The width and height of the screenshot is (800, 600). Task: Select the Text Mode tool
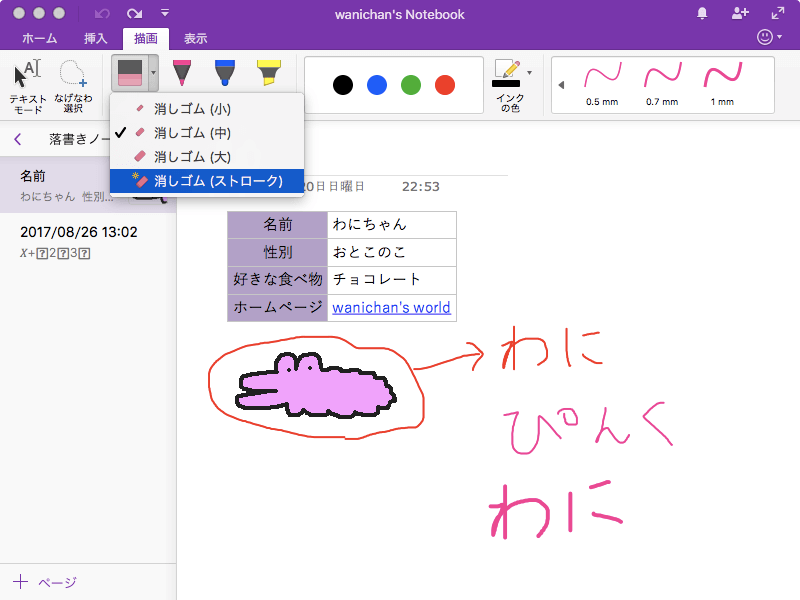click(x=28, y=86)
